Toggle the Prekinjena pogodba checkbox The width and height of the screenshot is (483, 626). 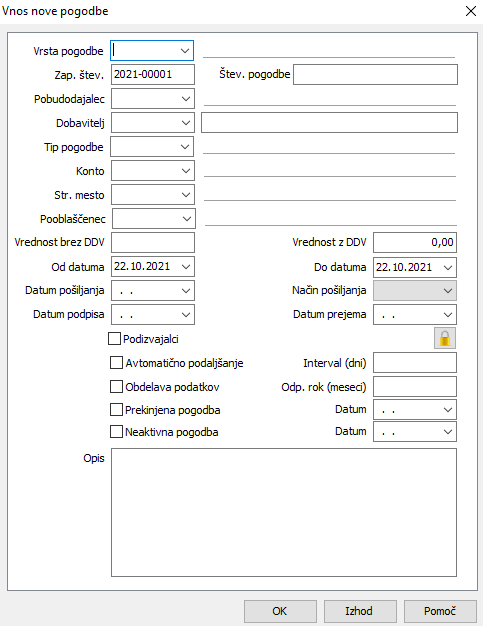pos(116,410)
